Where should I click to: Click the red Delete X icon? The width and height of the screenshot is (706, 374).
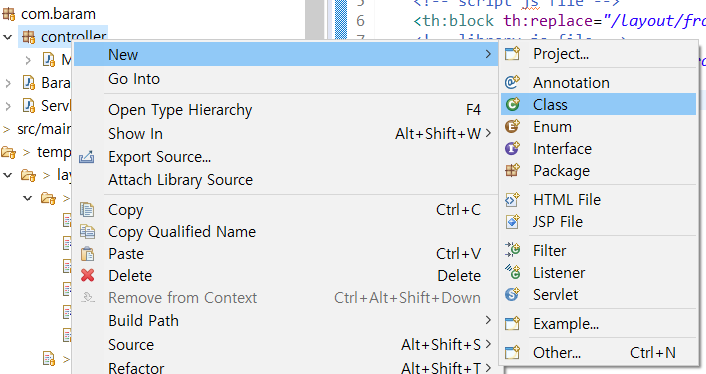[x=87, y=275]
